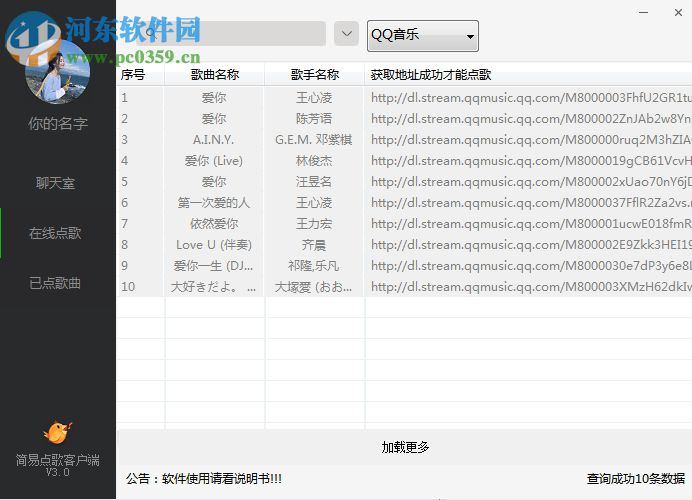Click the orange bird logo icon
This screenshot has width=692, height=500.
tap(58, 432)
